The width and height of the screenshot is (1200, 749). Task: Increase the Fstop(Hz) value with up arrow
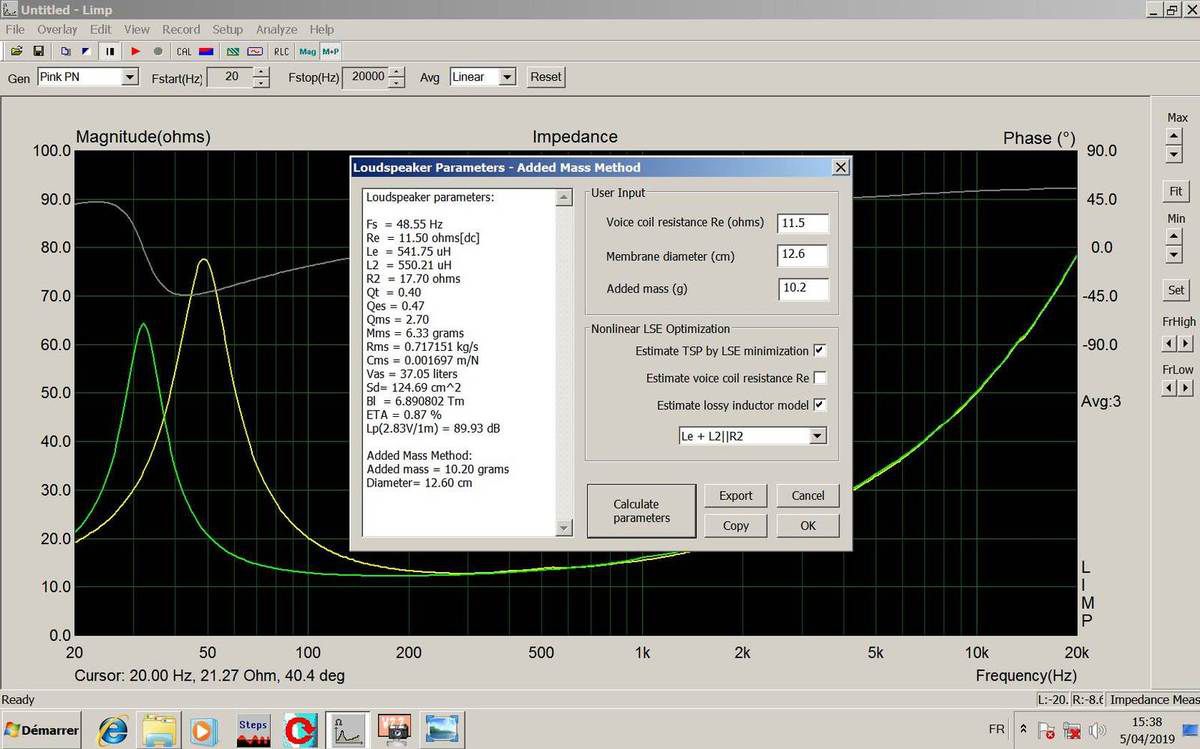pyautogui.click(x=396, y=72)
